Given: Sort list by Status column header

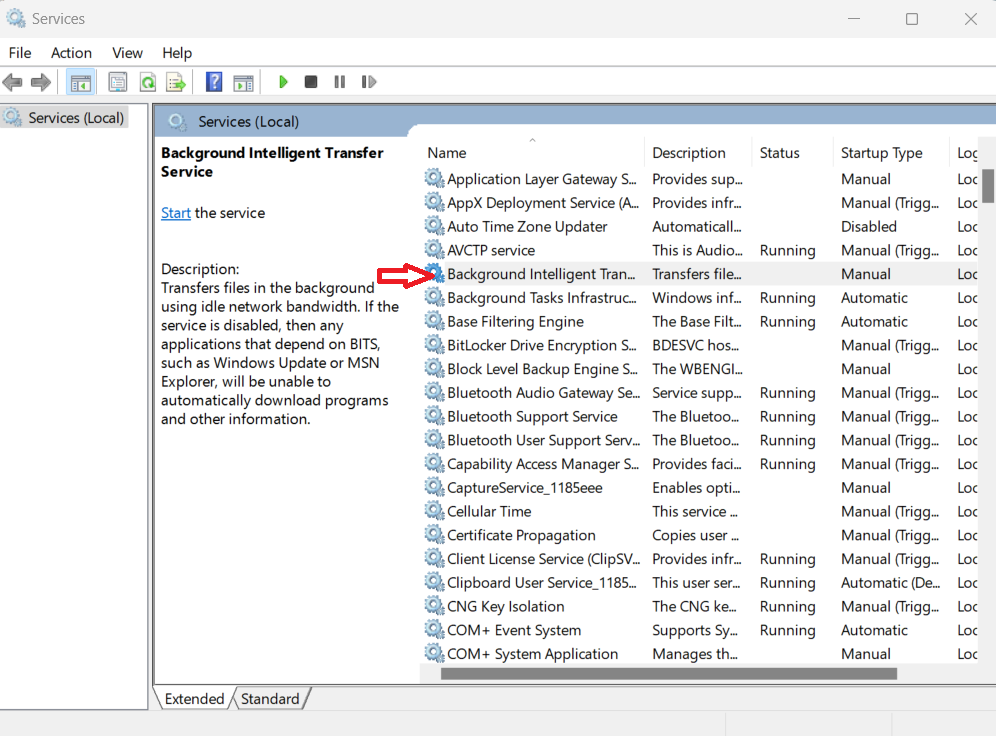Looking at the screenshot, I should point(779,153).
